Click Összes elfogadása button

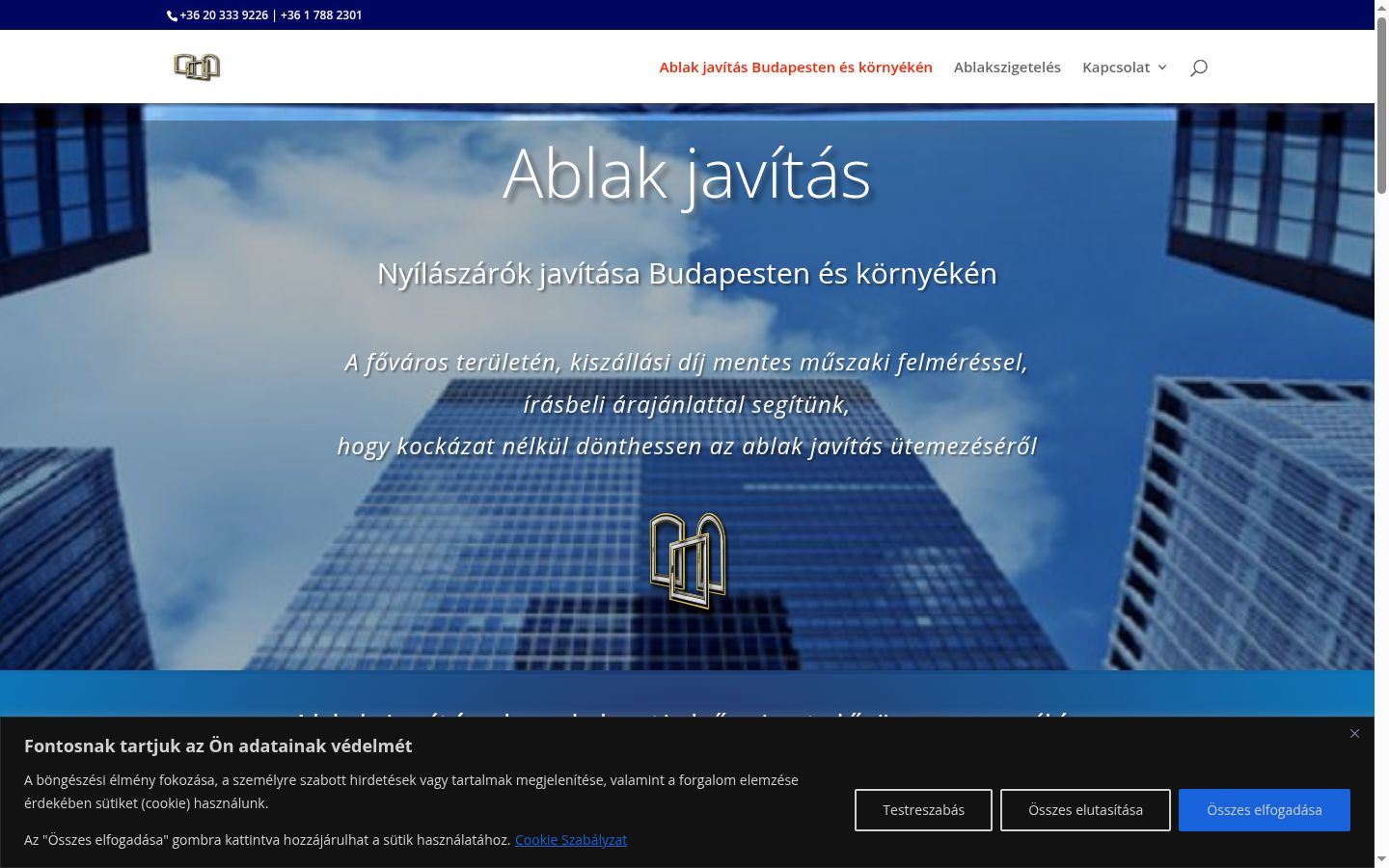[1265, 810]
